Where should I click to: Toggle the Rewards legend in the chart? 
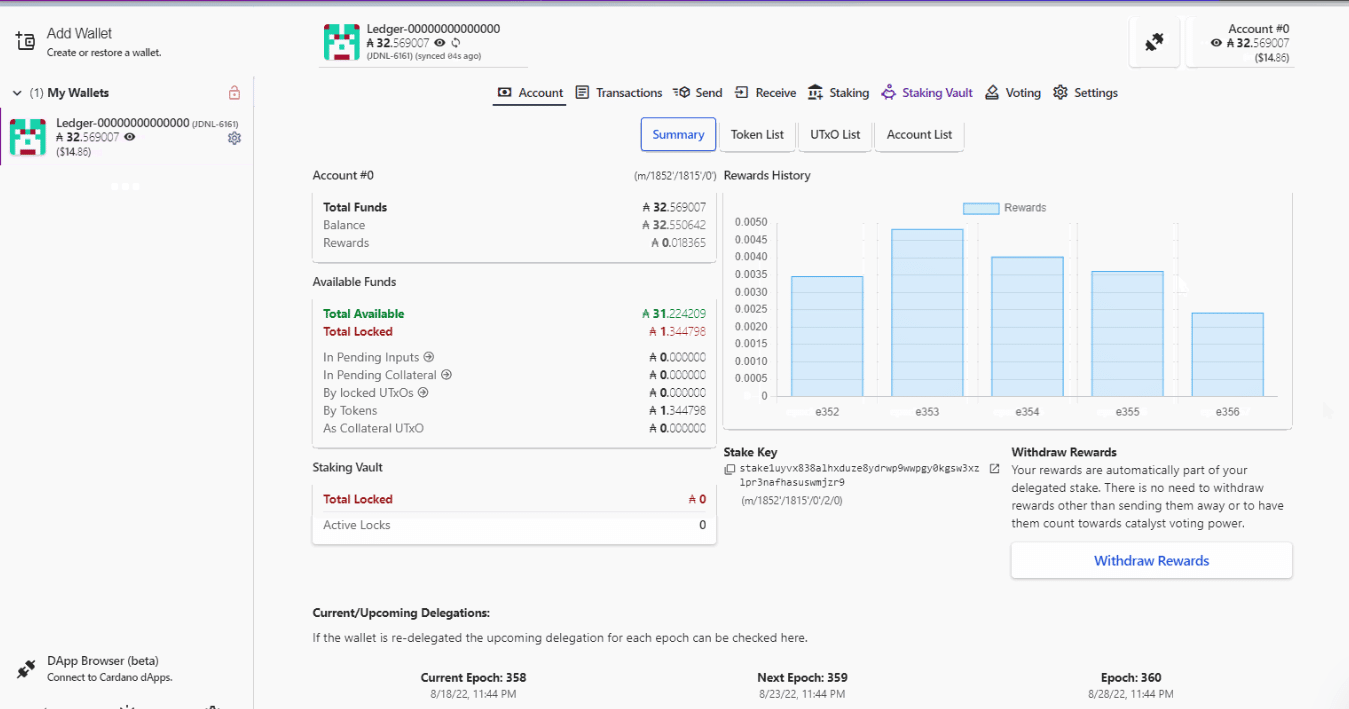coord(1004,208)
